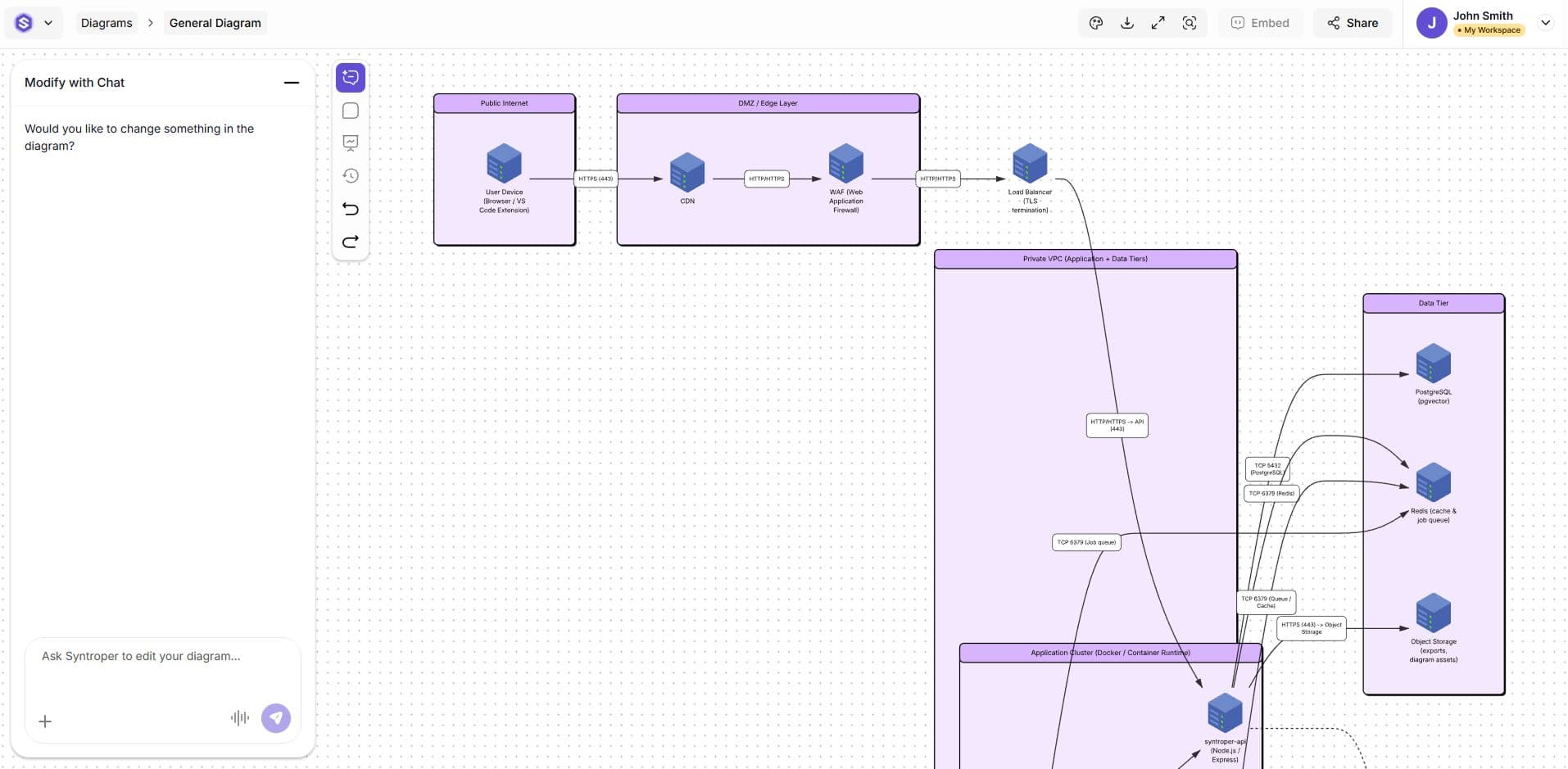
Task: Enter fullscreen with the expand arrows icon
Action: coord(1158,23)
